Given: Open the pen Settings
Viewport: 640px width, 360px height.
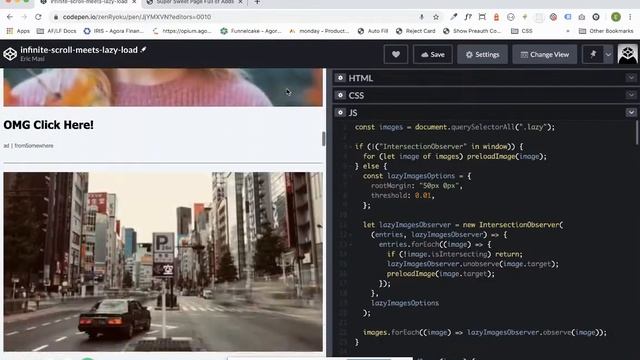Looking at the screenshot, I should click(482, 54).
